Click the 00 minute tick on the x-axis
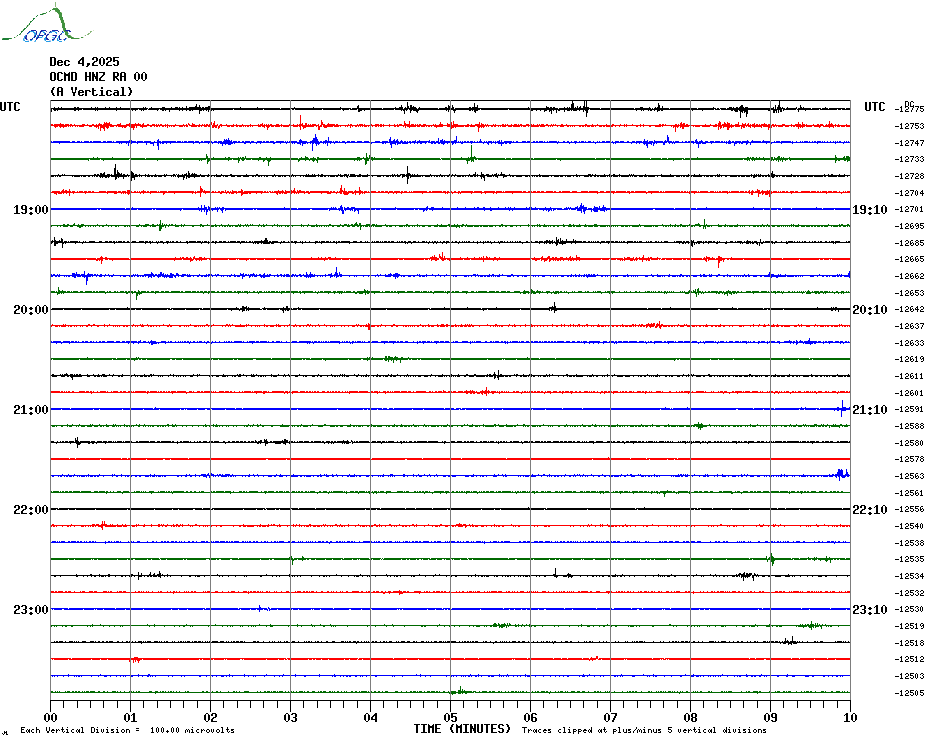This screenshot has height=744, width=930. point(51,717)
